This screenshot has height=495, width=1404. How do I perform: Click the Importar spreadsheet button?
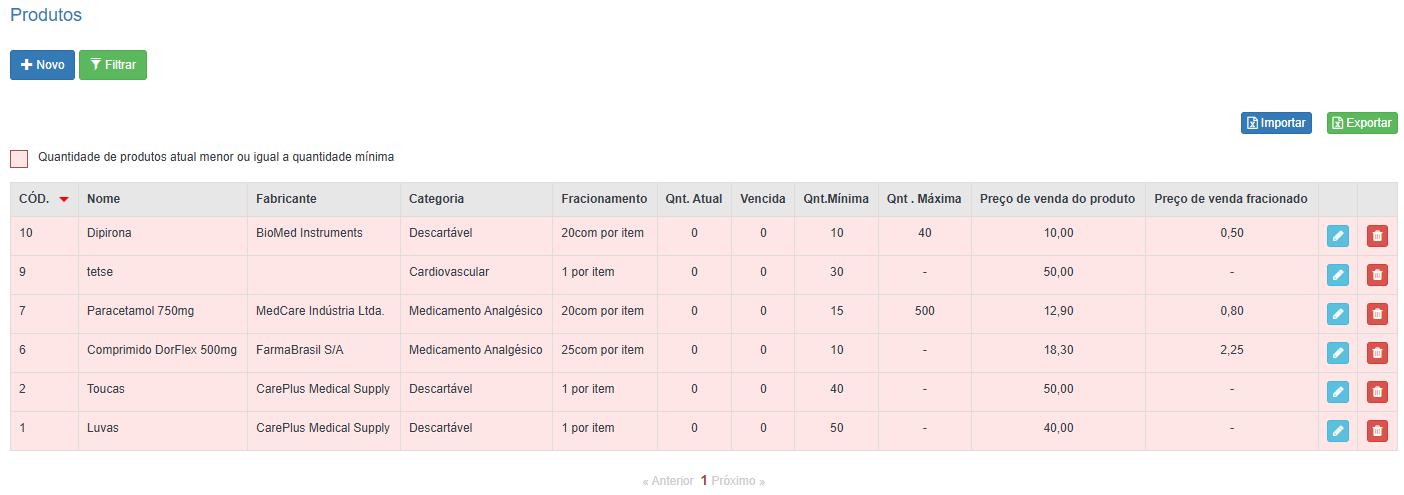pyautogui.click(x=1276, y=123)
